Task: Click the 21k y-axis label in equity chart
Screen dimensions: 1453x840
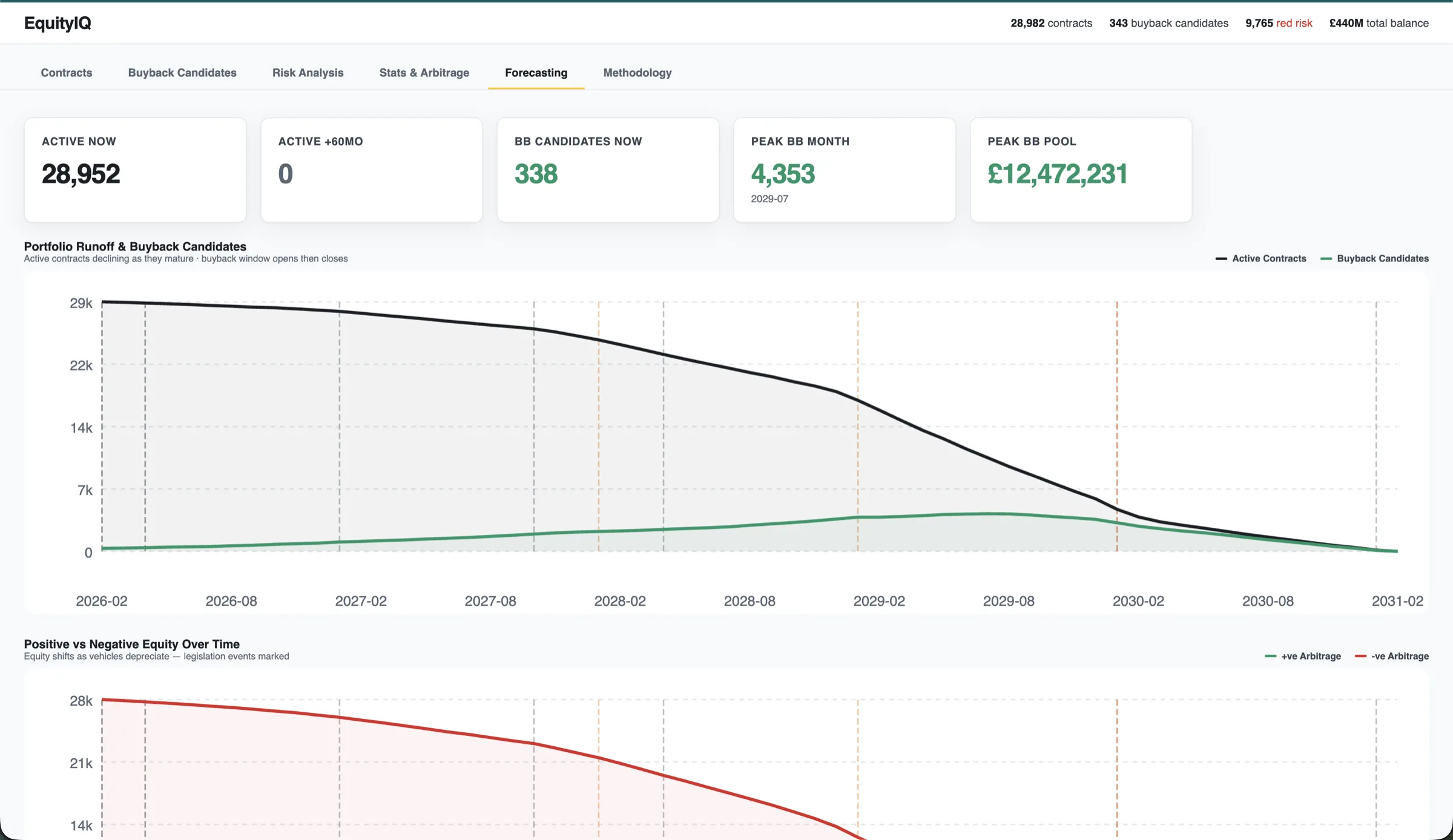Action: pyautogui.click(x=81, y=763)
